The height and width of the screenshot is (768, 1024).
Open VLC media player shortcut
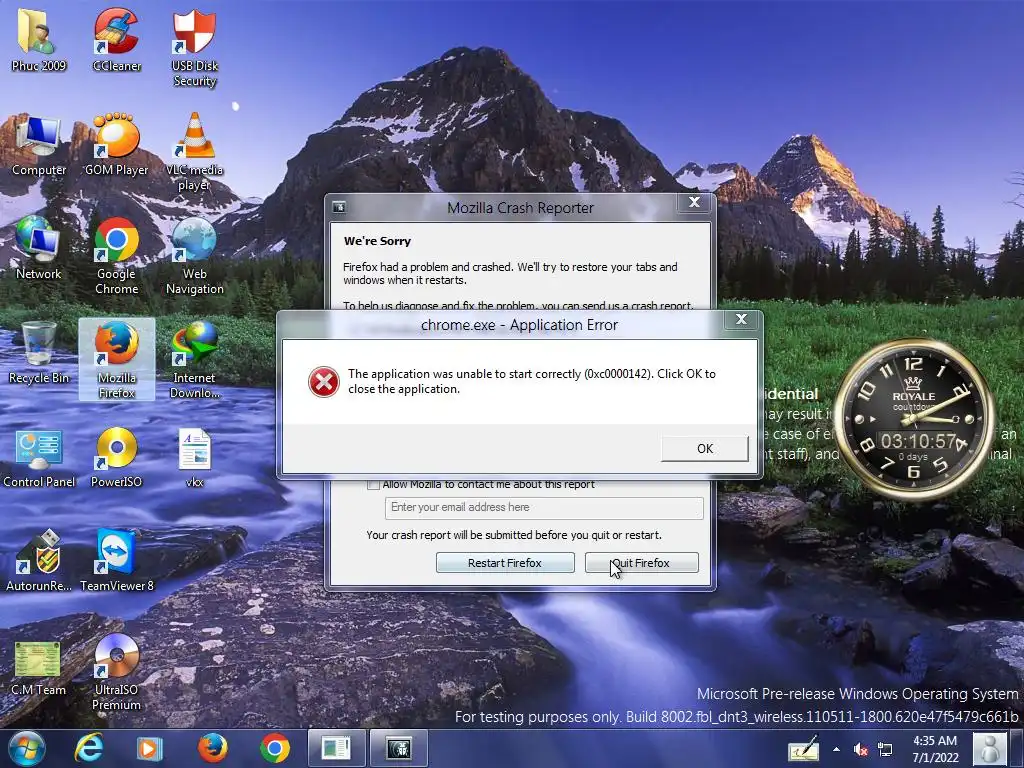coord(194,152)
